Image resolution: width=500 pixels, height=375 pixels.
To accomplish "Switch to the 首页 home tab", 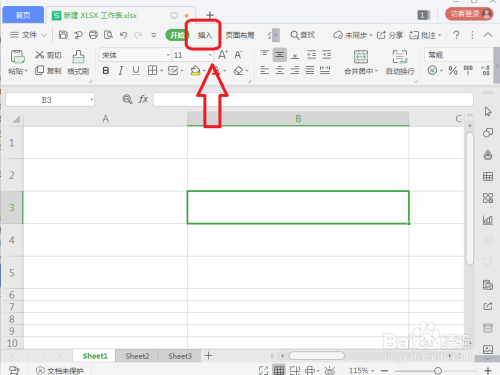I will tap(23, 15).
